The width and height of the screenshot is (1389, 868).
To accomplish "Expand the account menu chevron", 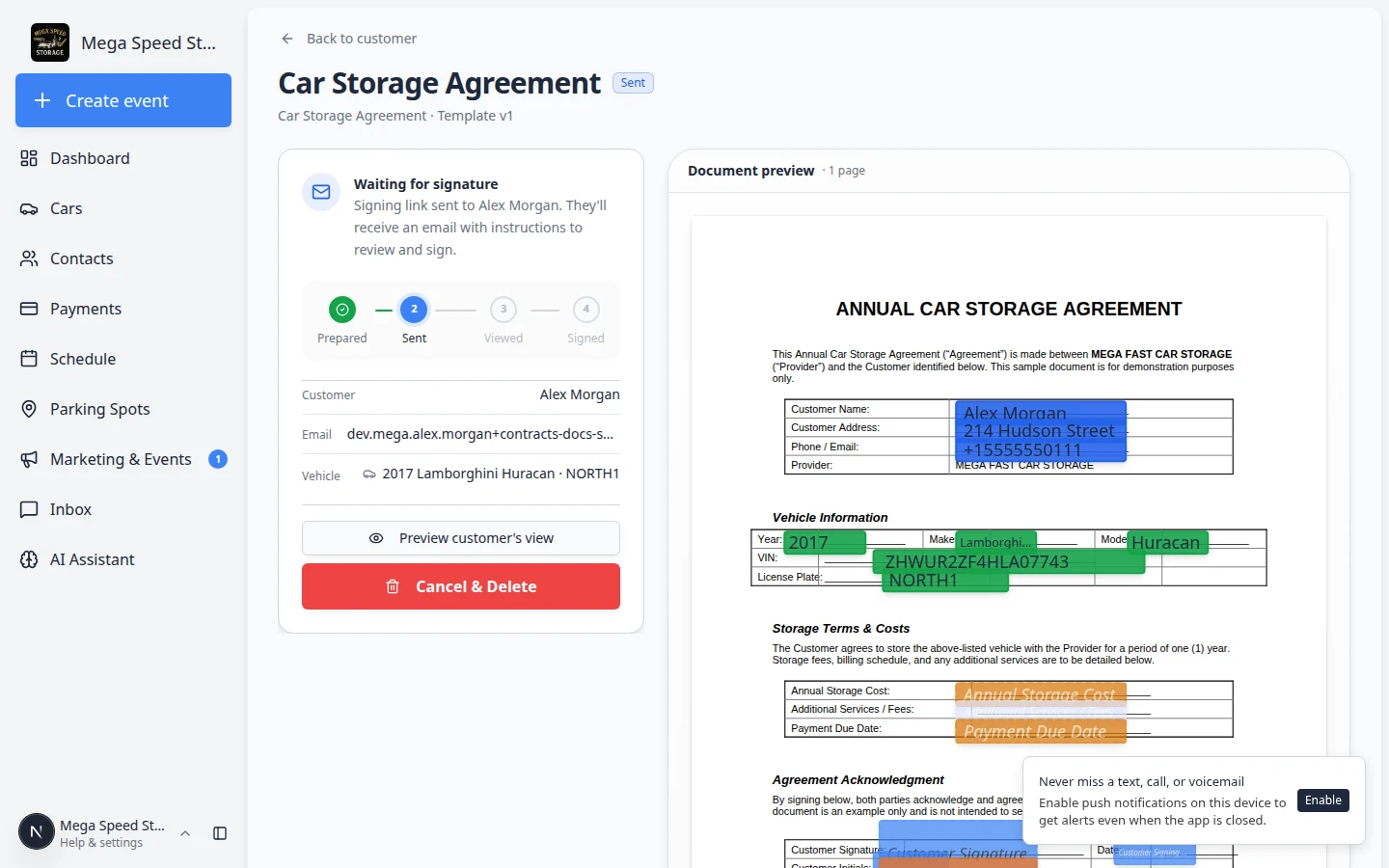I will (x=185, y=833).
